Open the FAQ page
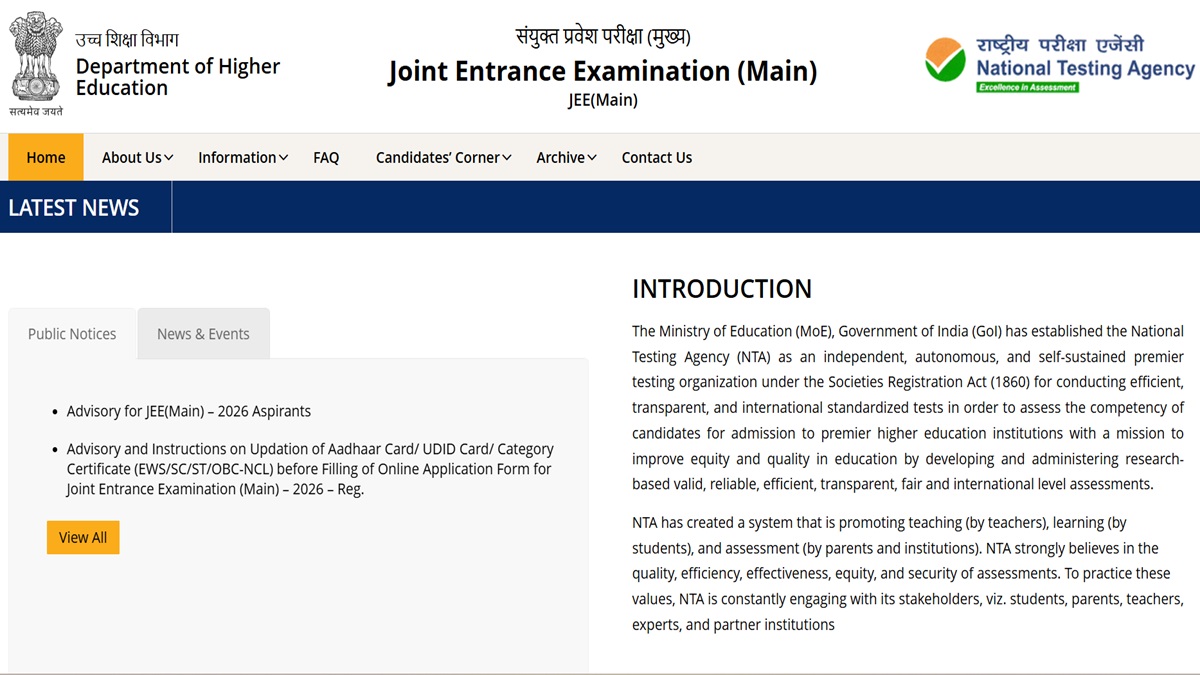Image resolution: width=1200 pixels, height=675 pixels. pyautogui.click(x=326, y=157)
